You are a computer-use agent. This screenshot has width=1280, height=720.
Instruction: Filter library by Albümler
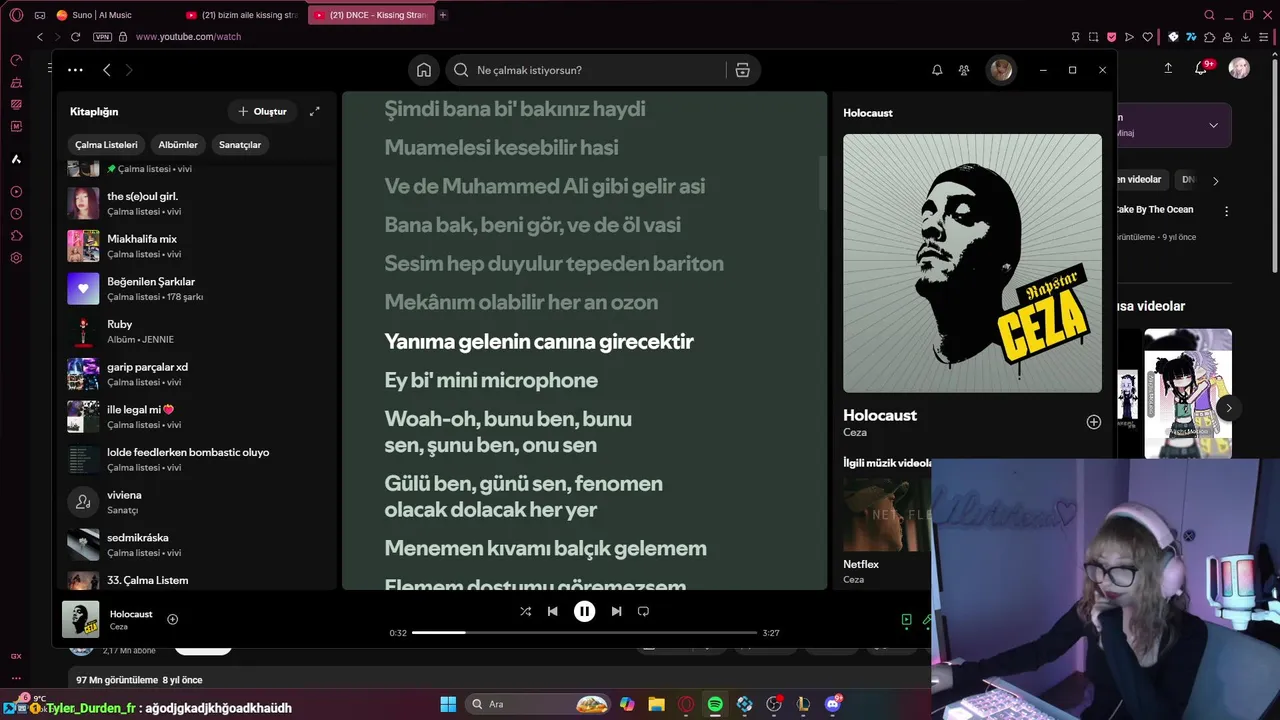point(178,145)
